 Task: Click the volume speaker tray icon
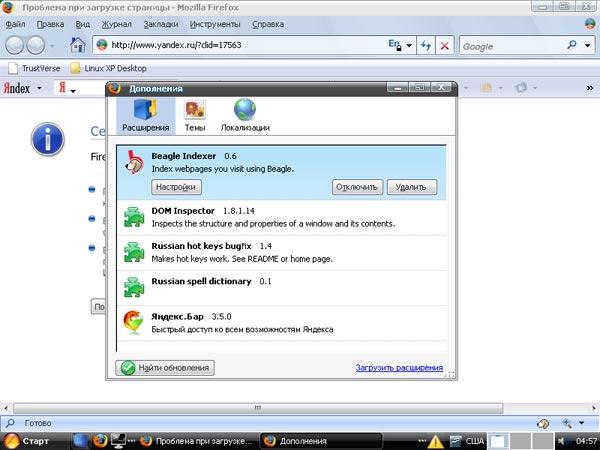point(561,442)
